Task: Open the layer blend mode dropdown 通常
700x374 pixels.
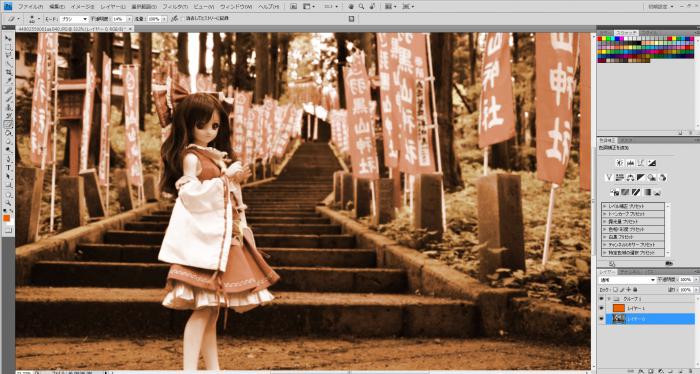Action: (627, 279)
